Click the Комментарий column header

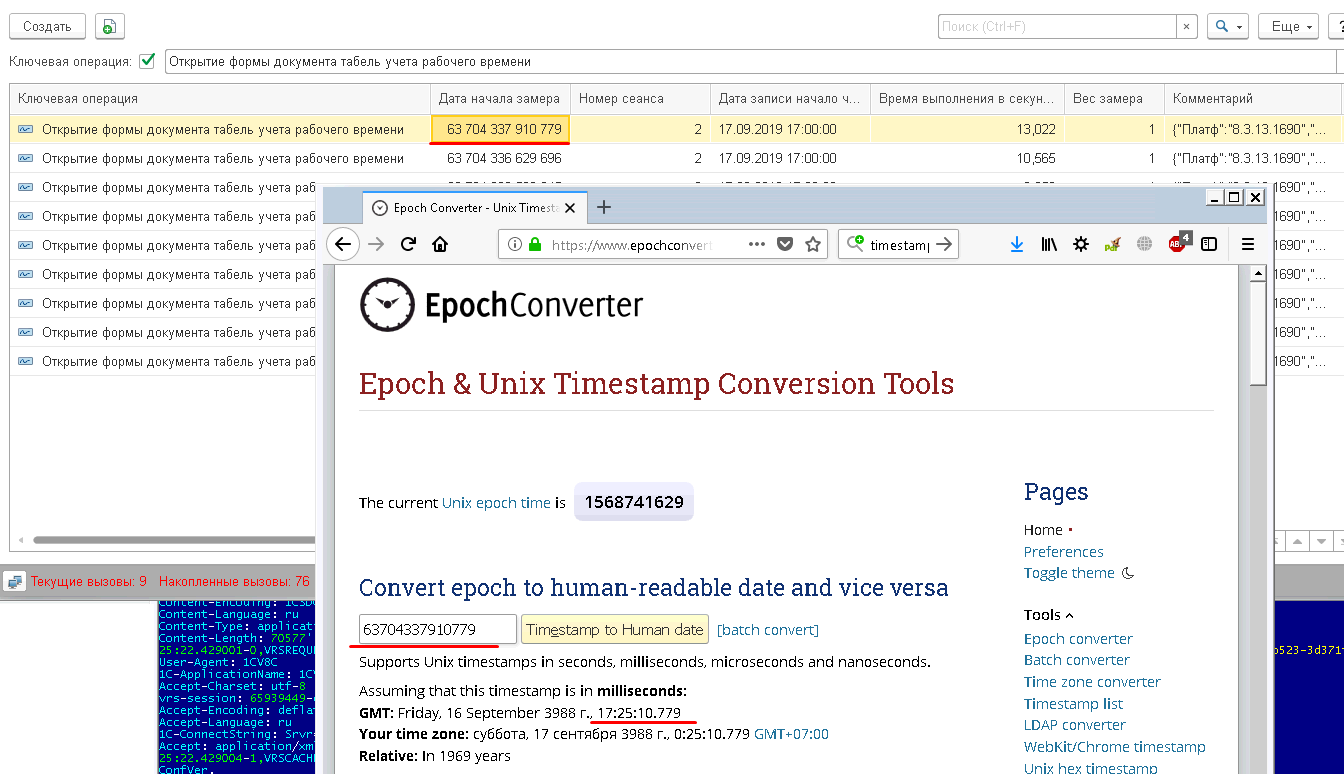(x=1254, y=99)
